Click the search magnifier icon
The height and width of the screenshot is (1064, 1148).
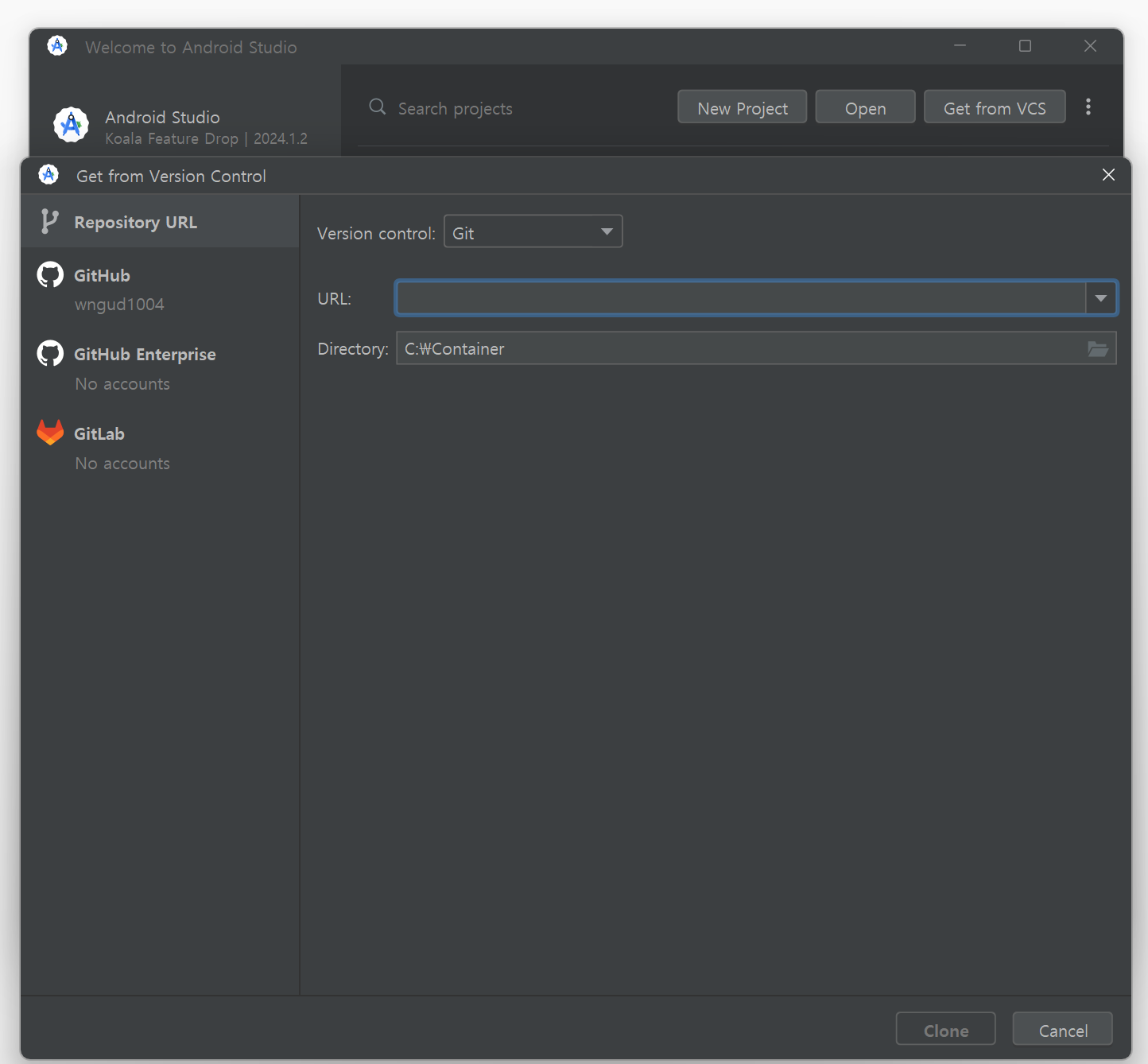[x=378, y=107]
